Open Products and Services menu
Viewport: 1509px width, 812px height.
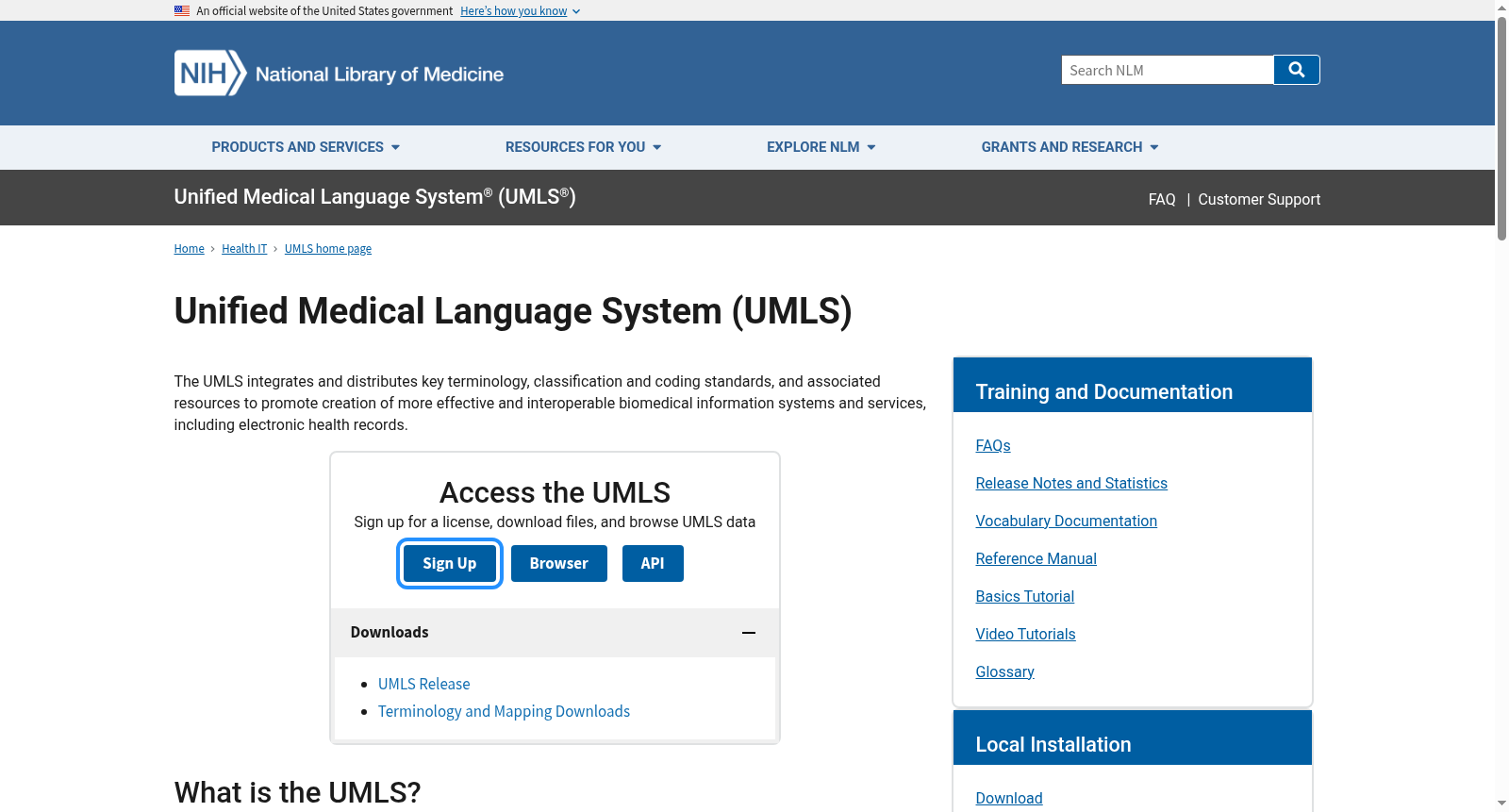point(306,147)
